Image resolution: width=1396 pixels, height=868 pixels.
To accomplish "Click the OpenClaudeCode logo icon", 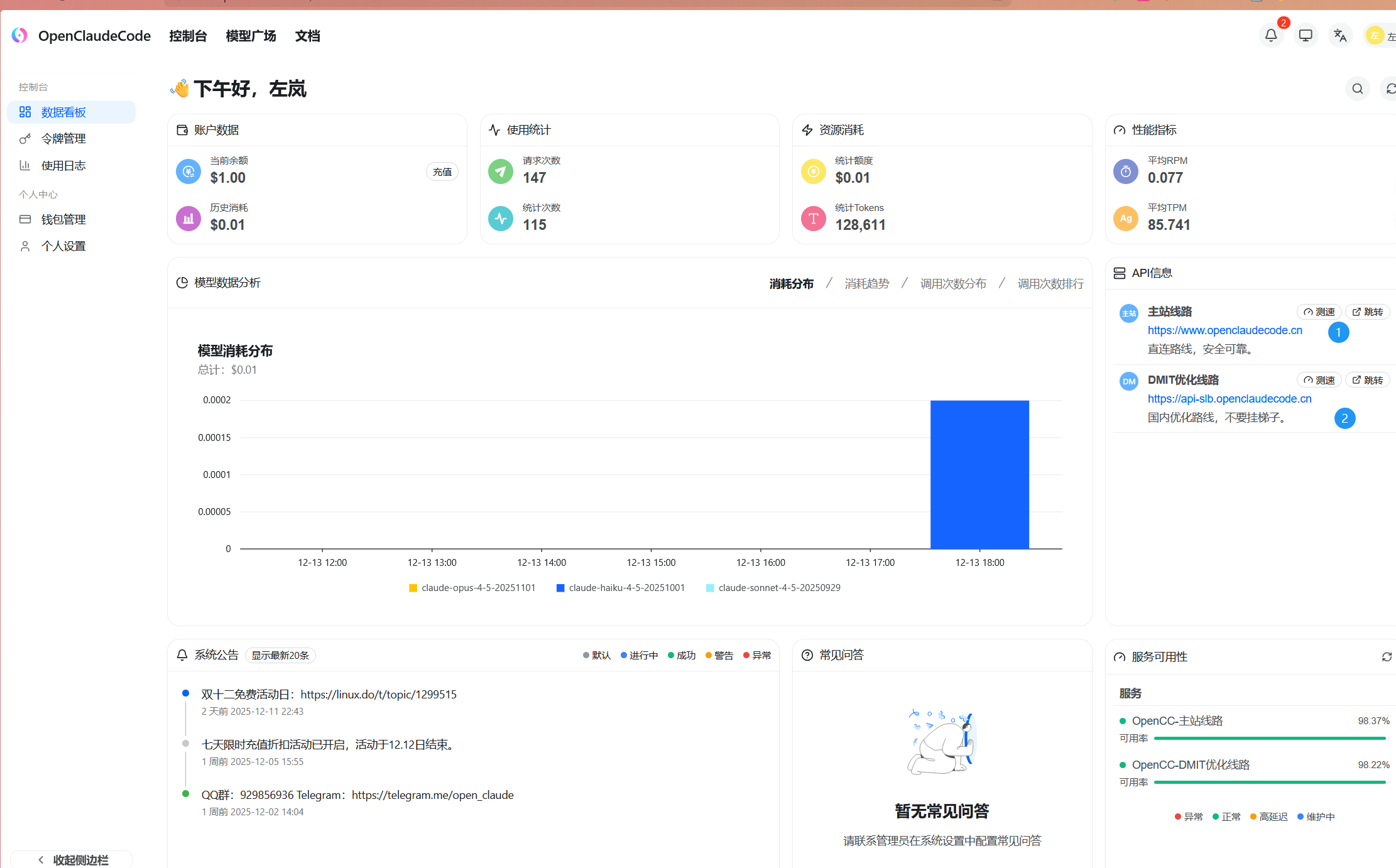I will (19, 36).
